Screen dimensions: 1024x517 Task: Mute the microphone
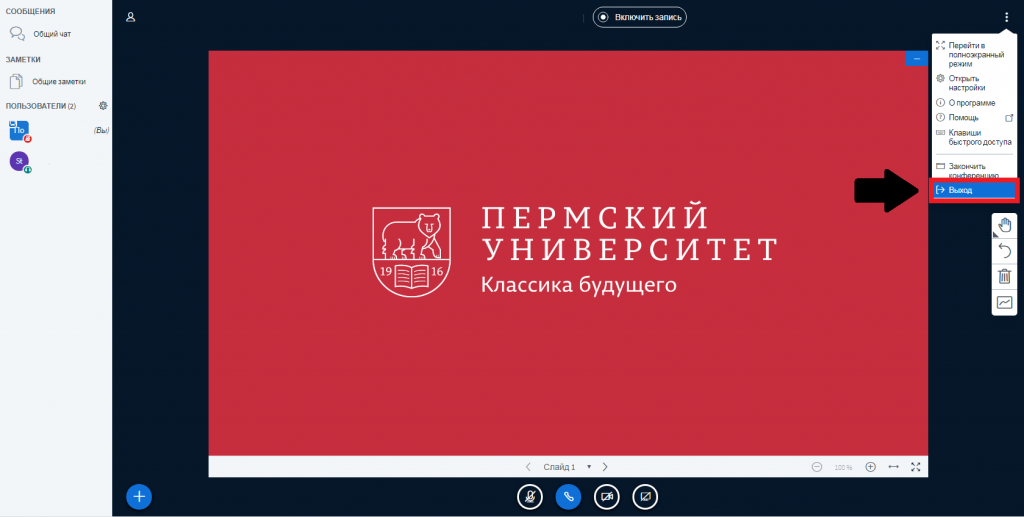[x=530, y=496]
